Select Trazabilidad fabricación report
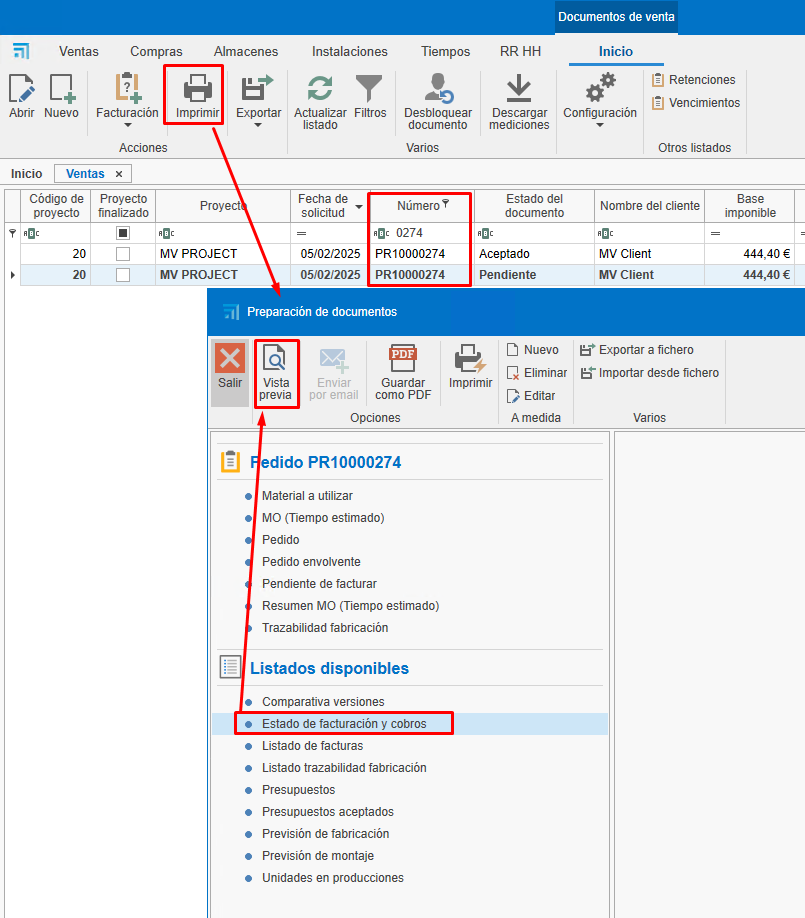805x918 pixels. tap(325, 628)
